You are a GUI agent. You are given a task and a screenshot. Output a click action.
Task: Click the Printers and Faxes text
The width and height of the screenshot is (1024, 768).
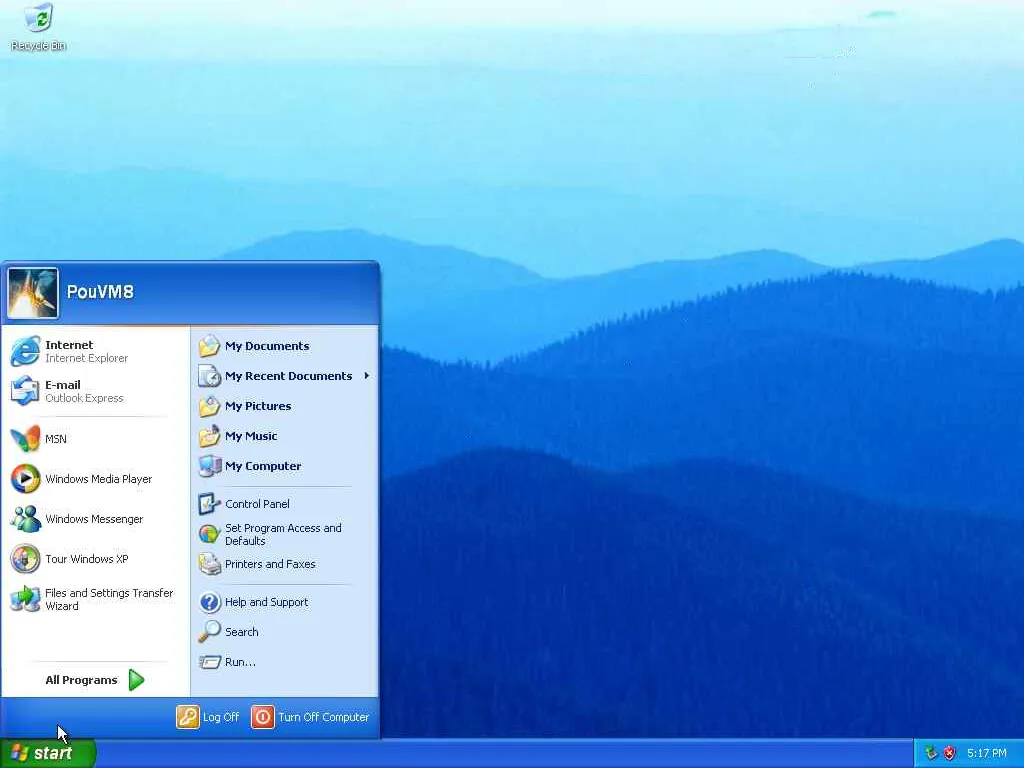pos(270,564)
